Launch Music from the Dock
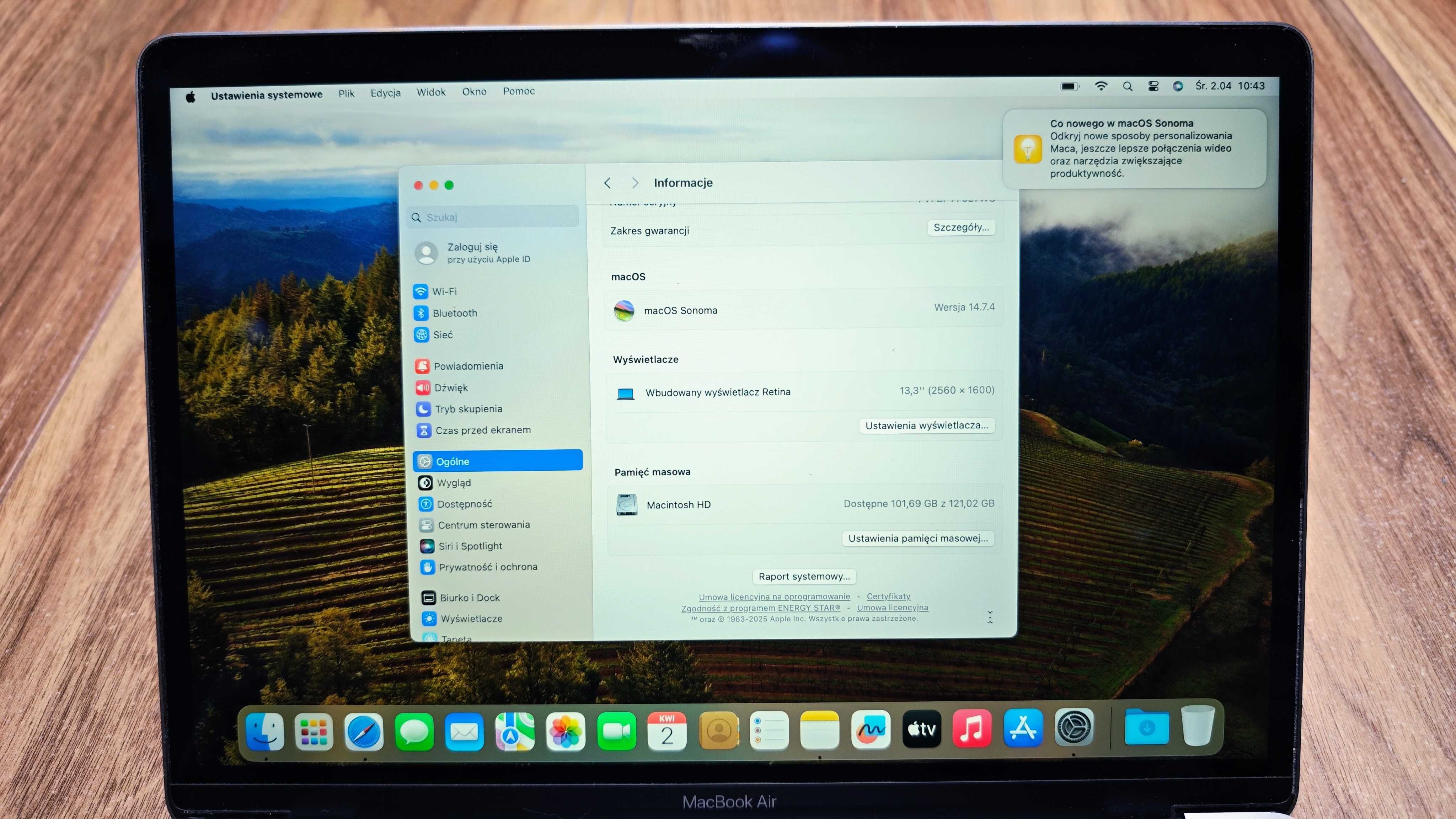 tap(972, 729)
